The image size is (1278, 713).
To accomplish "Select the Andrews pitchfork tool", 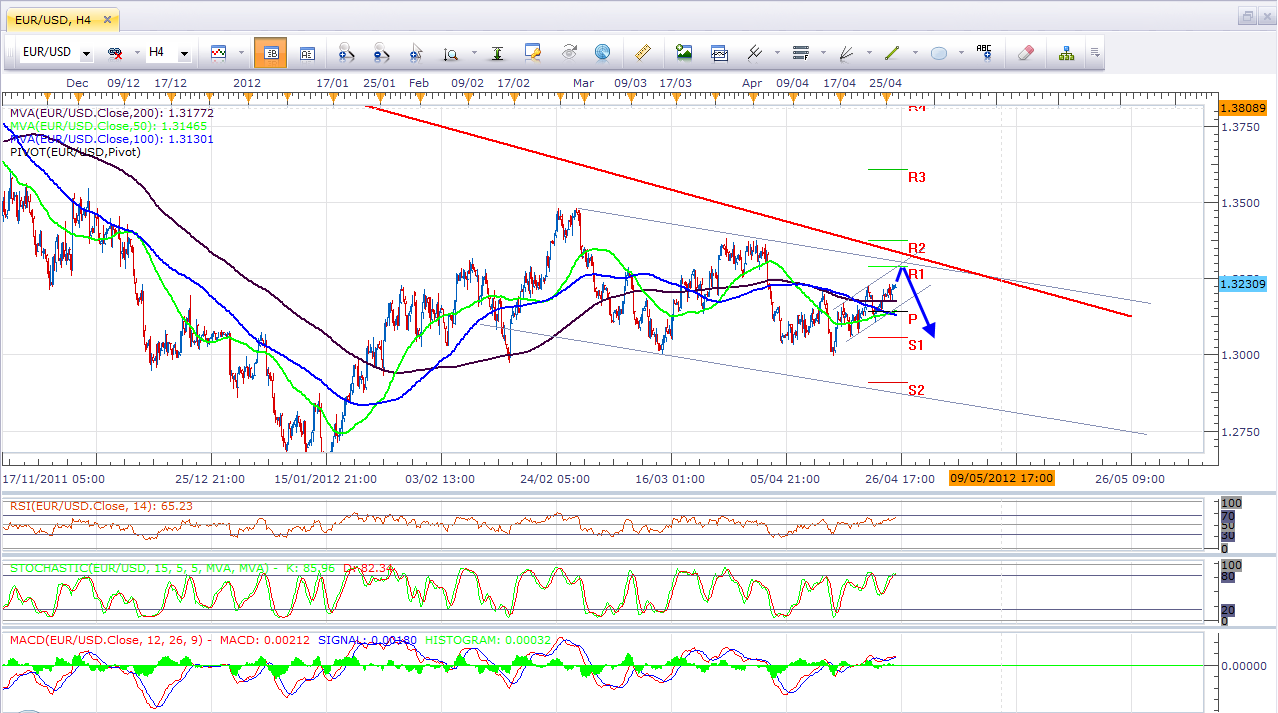I will [756, 53].
